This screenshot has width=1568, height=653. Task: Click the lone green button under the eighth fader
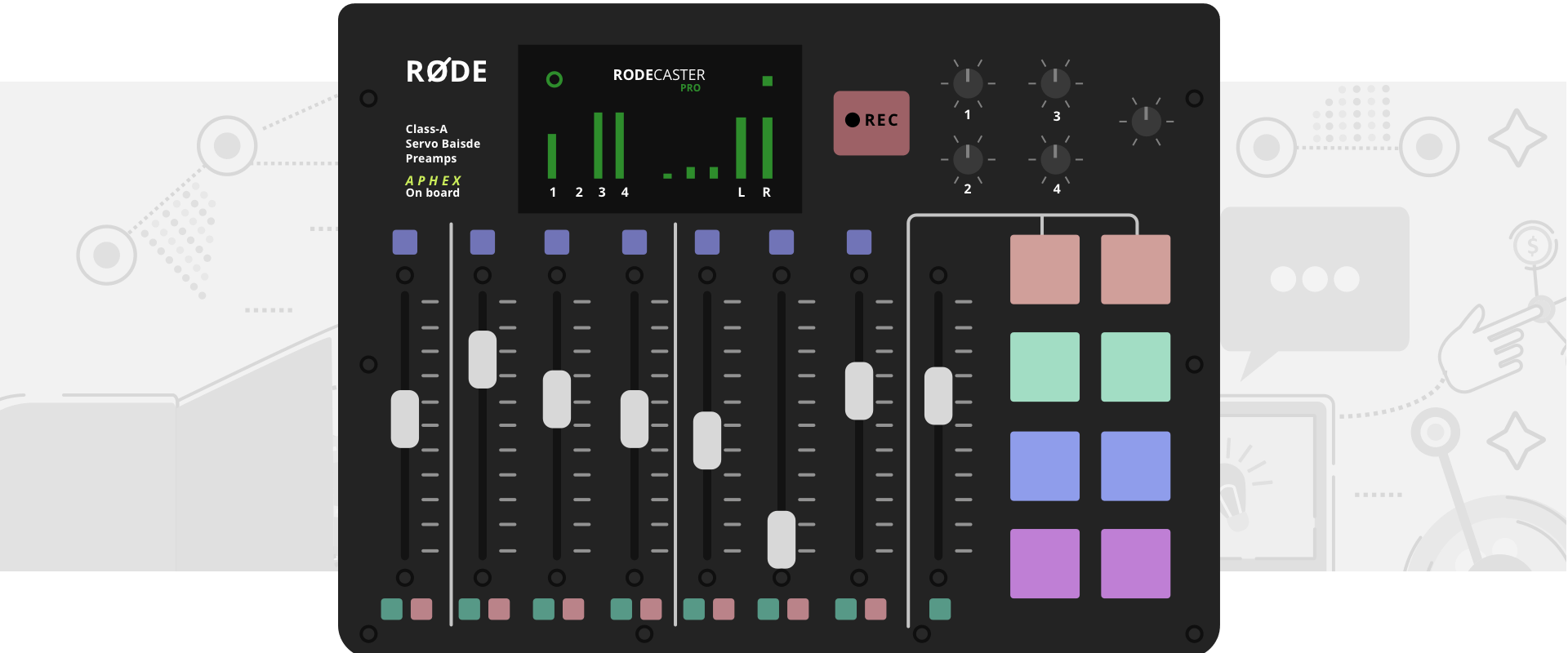[940, 609]
